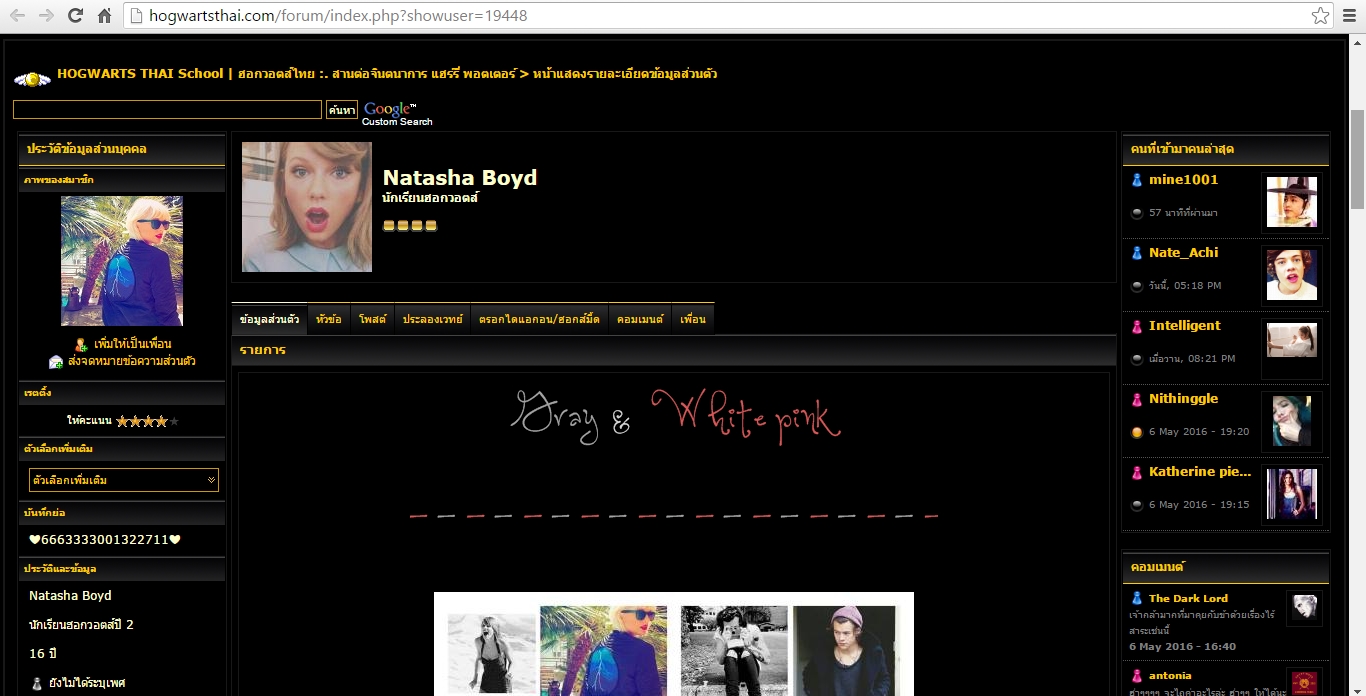Viewport: 1366px width, 696px height.
Task: Open the Chrome menu icon
Action: tap(1349, 16)
